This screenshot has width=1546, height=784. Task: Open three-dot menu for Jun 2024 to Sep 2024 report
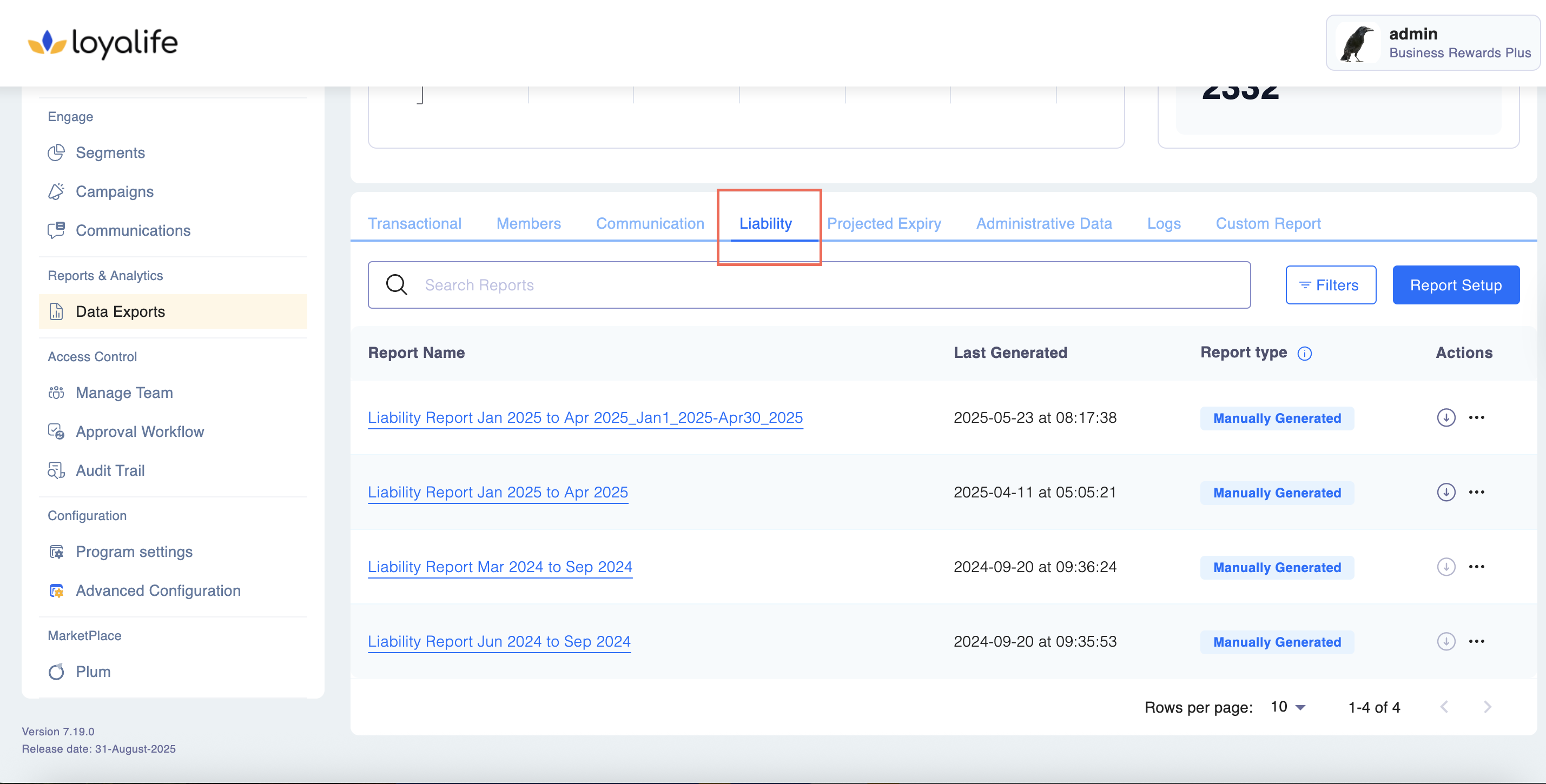click(x=1476, y=641)
